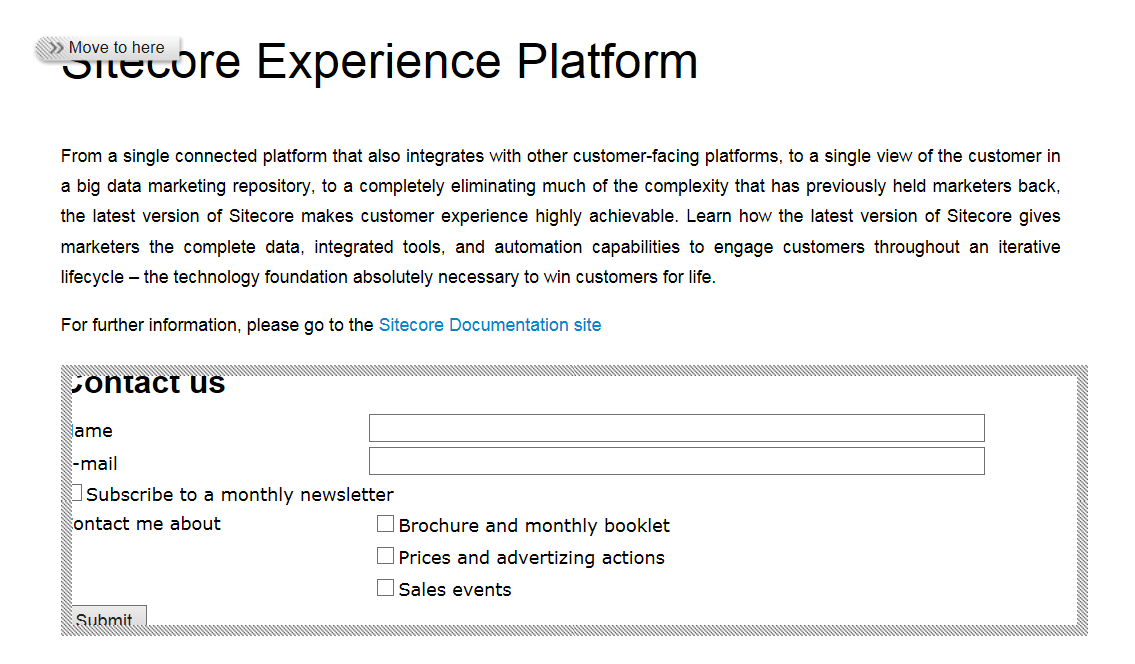Click the double chevron icon on Move to here

[56, 48]
